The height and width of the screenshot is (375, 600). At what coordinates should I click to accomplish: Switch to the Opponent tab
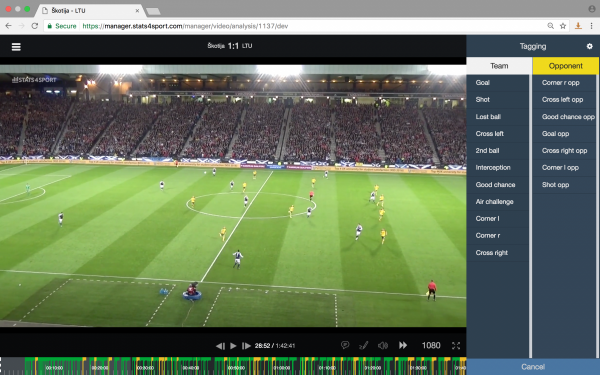tap(566, 66)
